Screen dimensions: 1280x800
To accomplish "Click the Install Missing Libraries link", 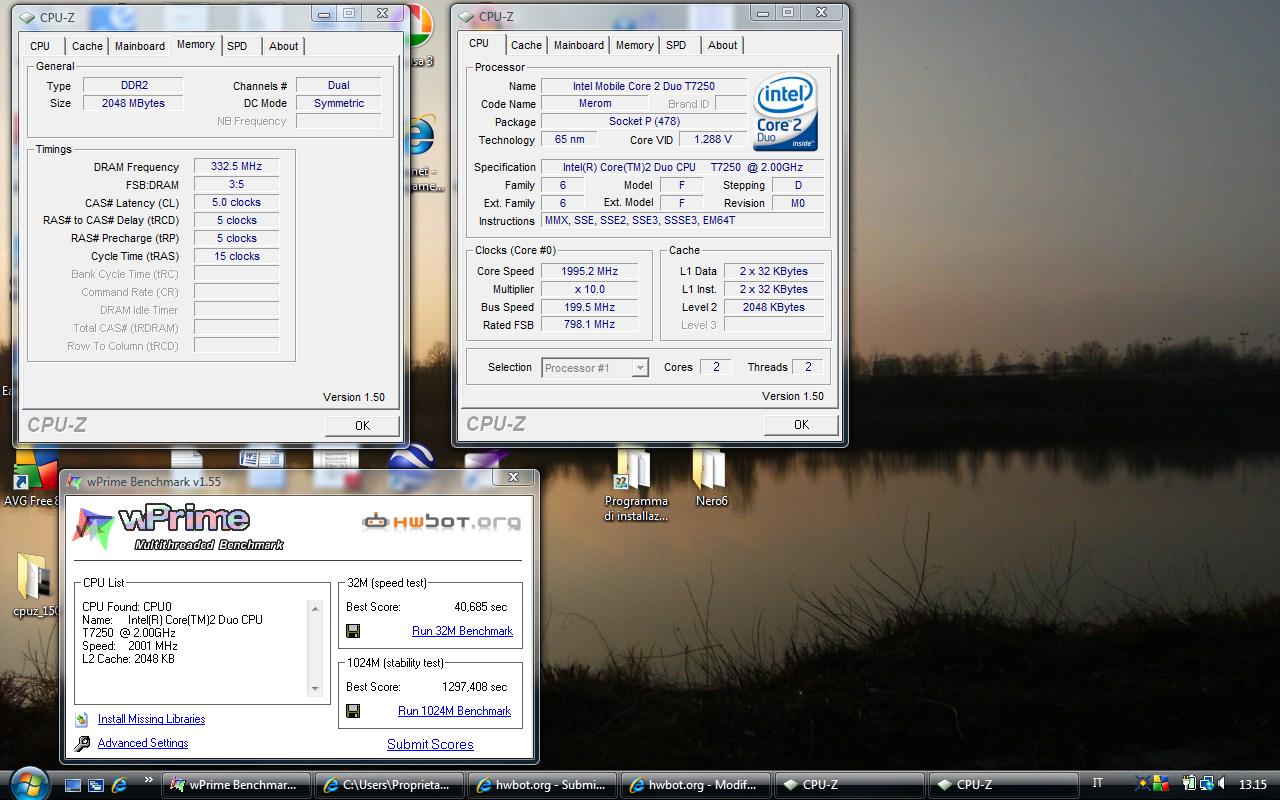I will point(151,719).
